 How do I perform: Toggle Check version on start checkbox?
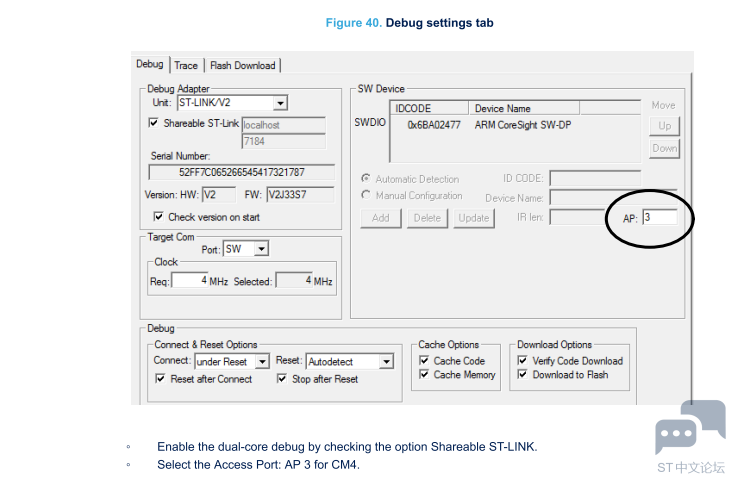159,217
